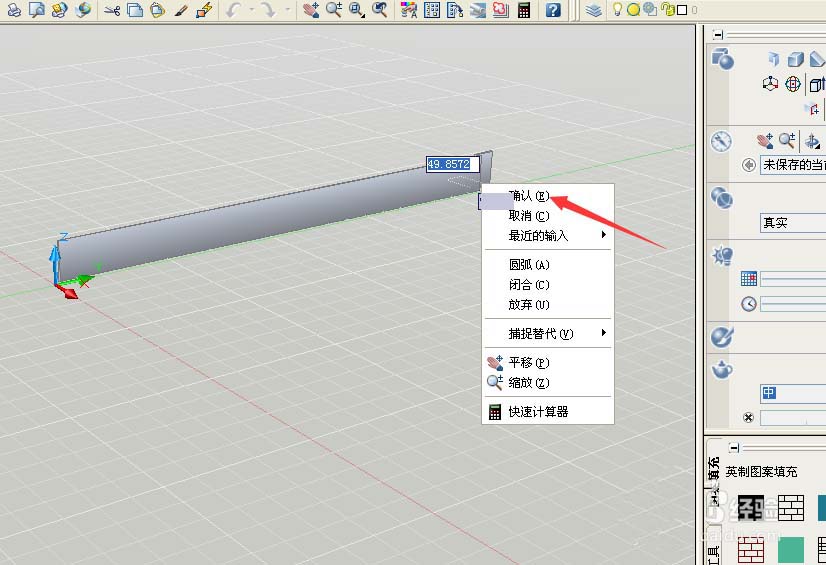
Task: Choose 放弃 (U) from the context menu
Action: (548, 304)
